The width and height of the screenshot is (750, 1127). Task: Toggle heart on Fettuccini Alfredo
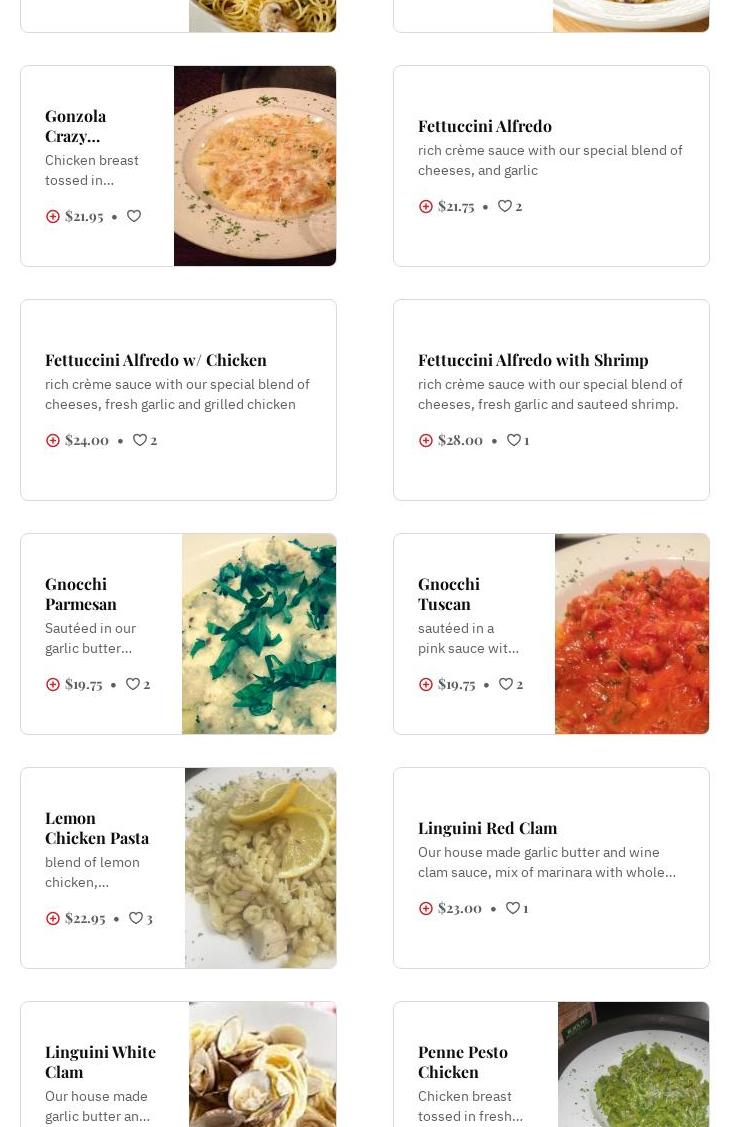[x=505, y=206]
